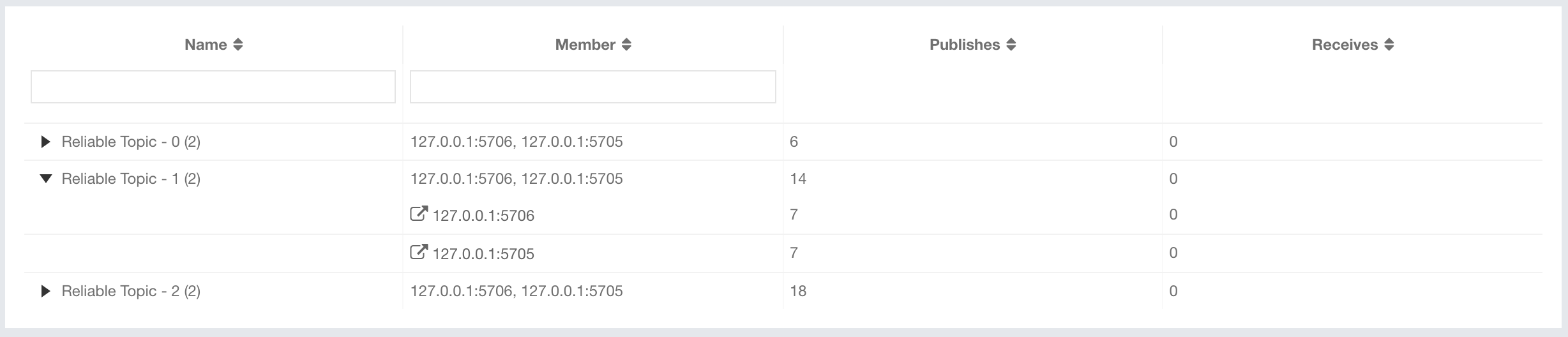The image size is (1568, 337).
Task: Open external link icon for member 127.0.0.1:5706
Action: click(418, 214)
